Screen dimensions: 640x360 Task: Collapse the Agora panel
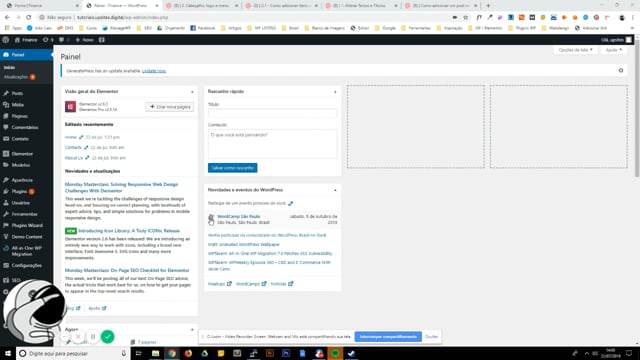[192, 330]
